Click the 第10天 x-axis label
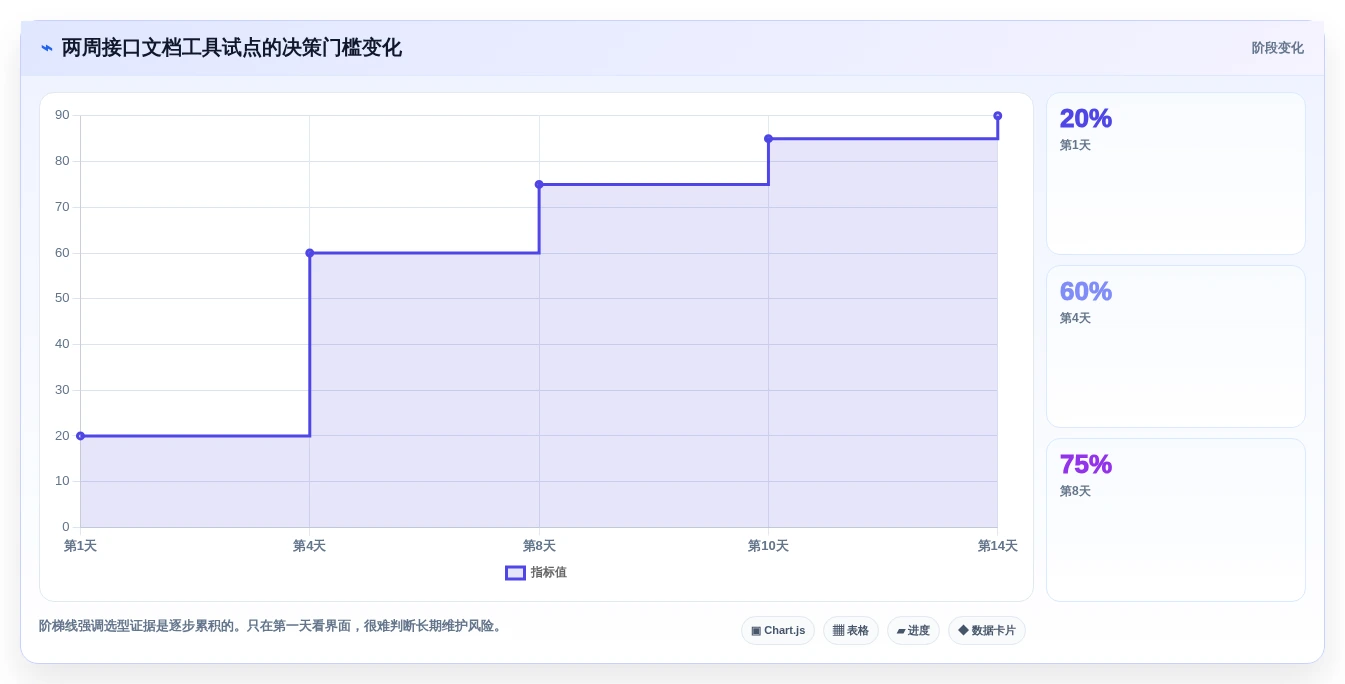The height and width of the screenshot is (684, 1345). click(x=768, y=546)
